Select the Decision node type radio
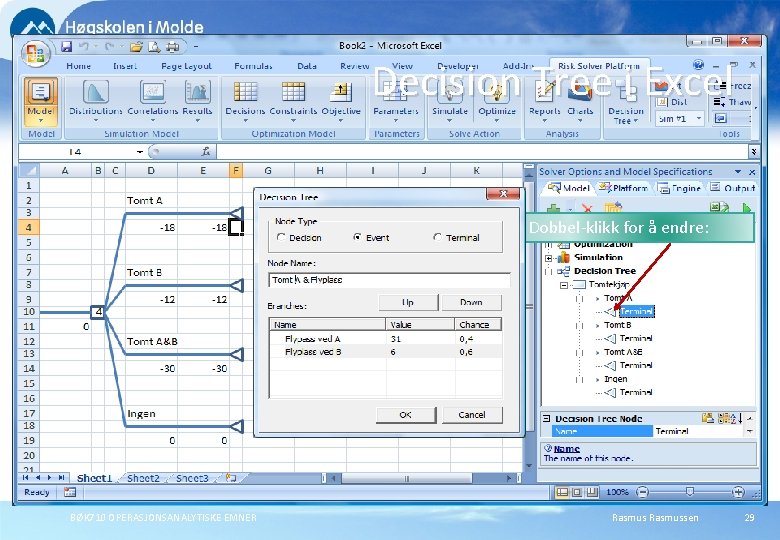780x540 pixels. pos(281,238)
